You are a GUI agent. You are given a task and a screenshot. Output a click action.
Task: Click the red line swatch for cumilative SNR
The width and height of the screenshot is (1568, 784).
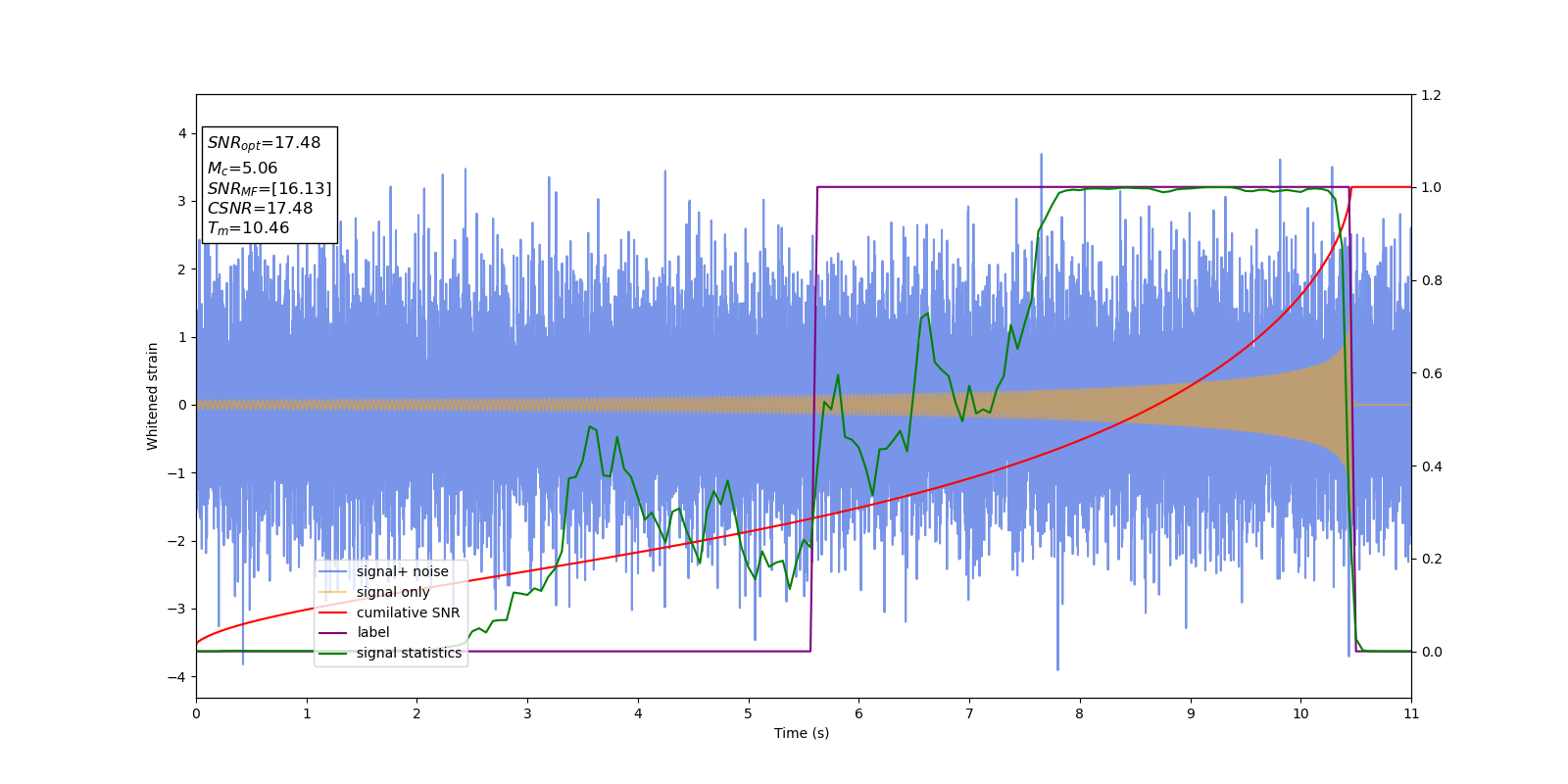click(x=333, y=612)
